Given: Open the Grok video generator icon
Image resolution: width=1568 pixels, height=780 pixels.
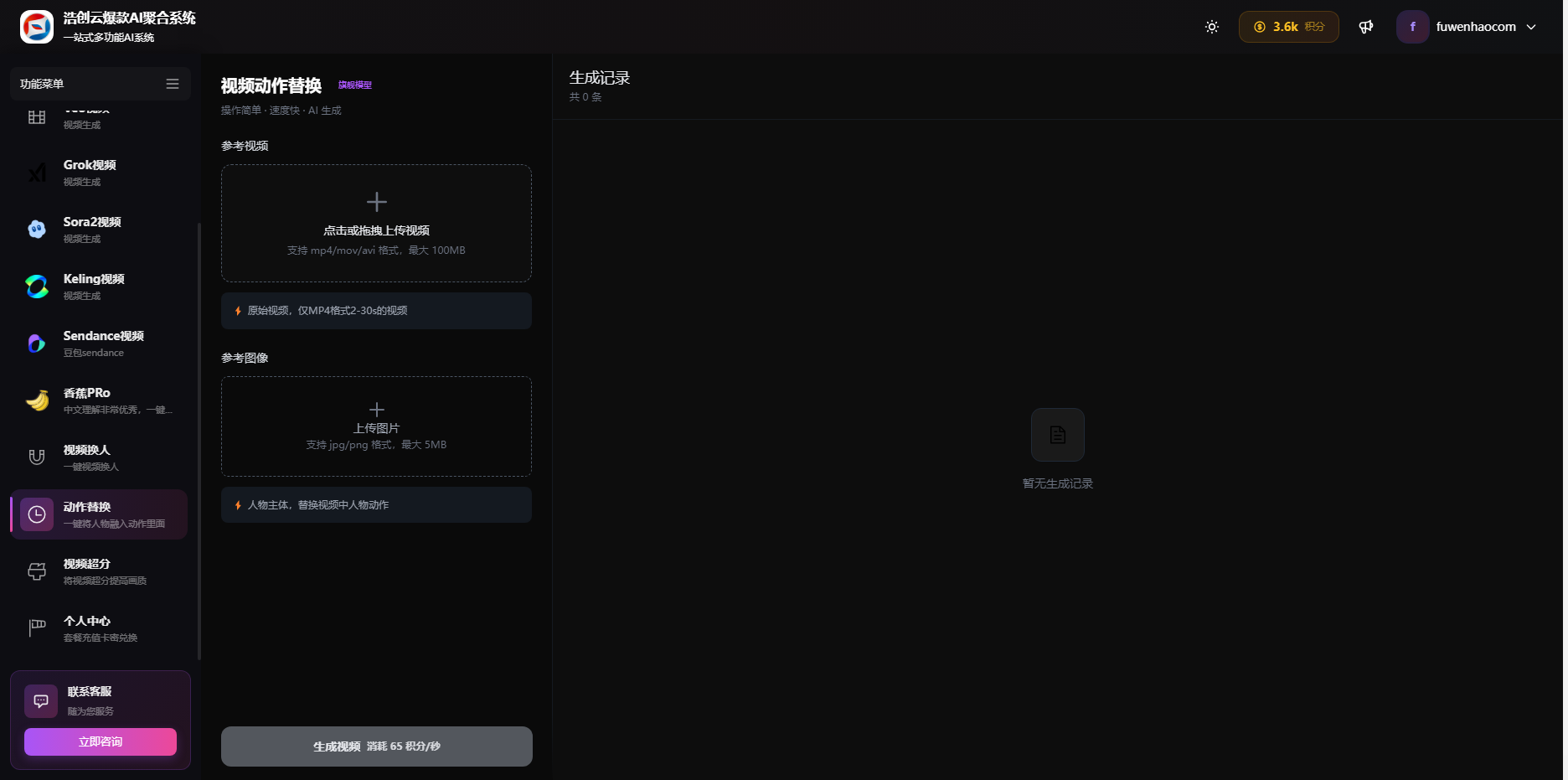Looking at the screenshot, I should point(37,173).
